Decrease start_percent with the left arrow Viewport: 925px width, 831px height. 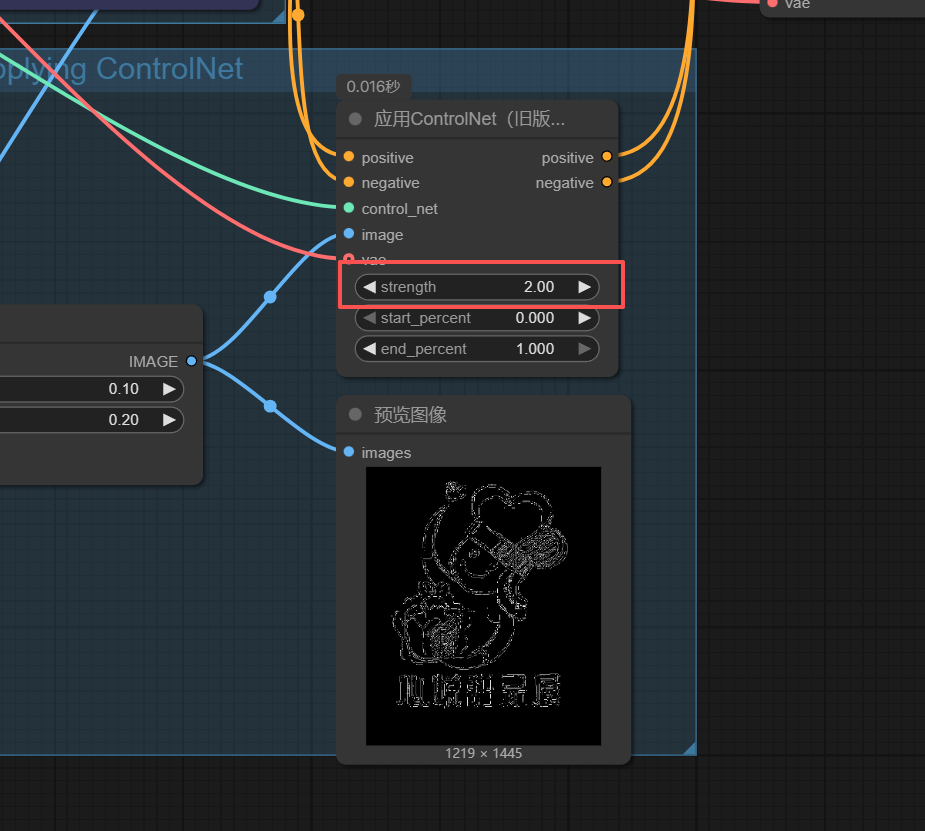pyautogui.click(x=370, y=318)
